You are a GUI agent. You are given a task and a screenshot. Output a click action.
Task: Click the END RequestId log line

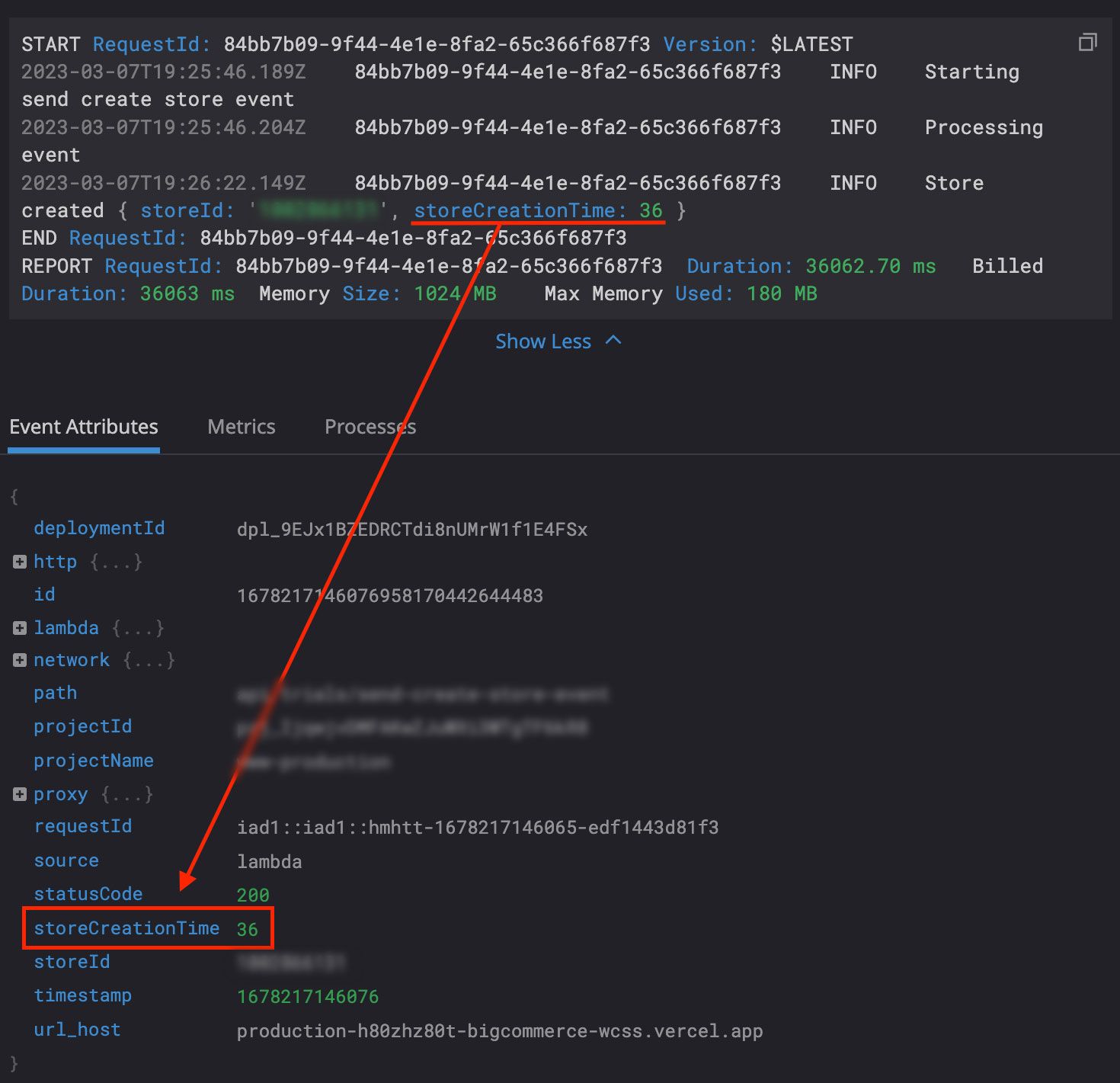[x=324, y=239]
